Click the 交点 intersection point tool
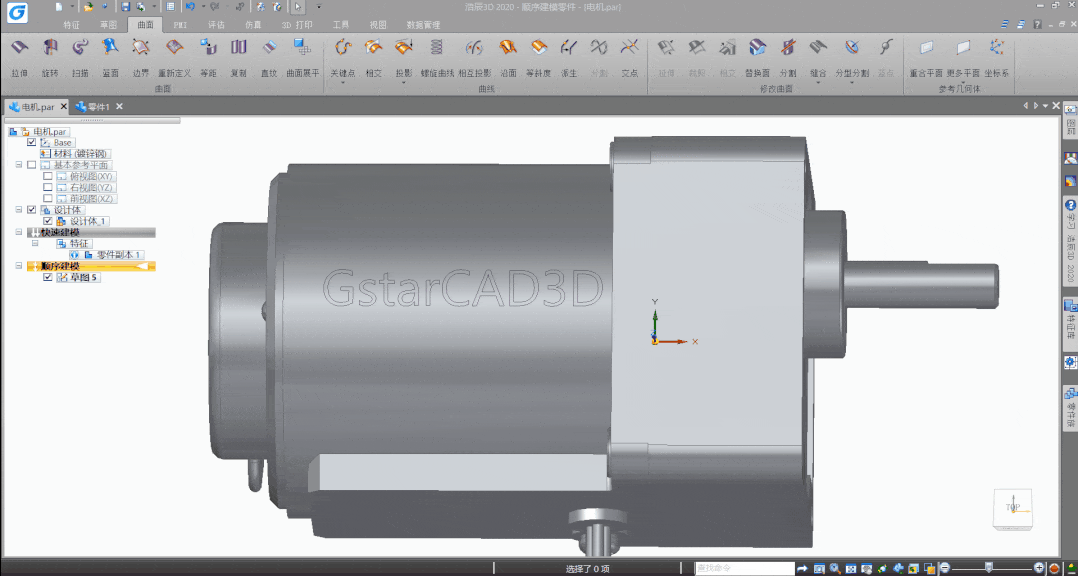1078x576 pixels. (x=629, y=57)
